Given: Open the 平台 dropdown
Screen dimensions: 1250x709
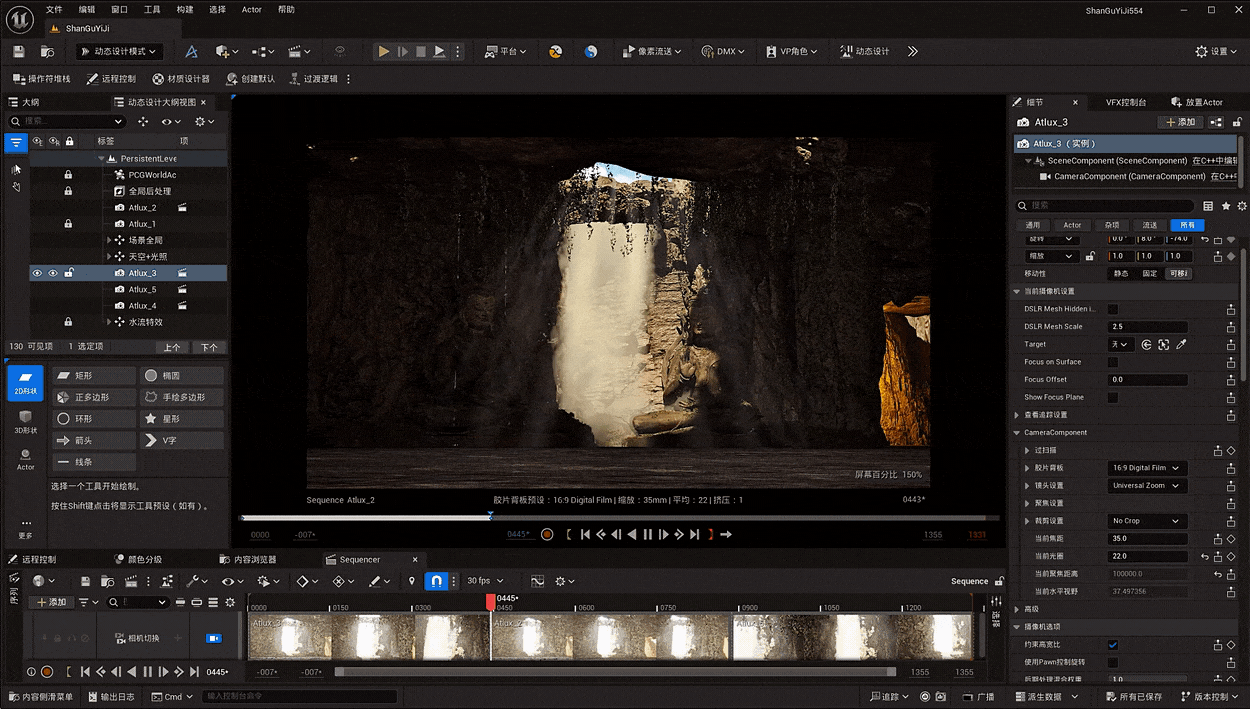Looking at the screenshot, I should click(x=505, y=51).
